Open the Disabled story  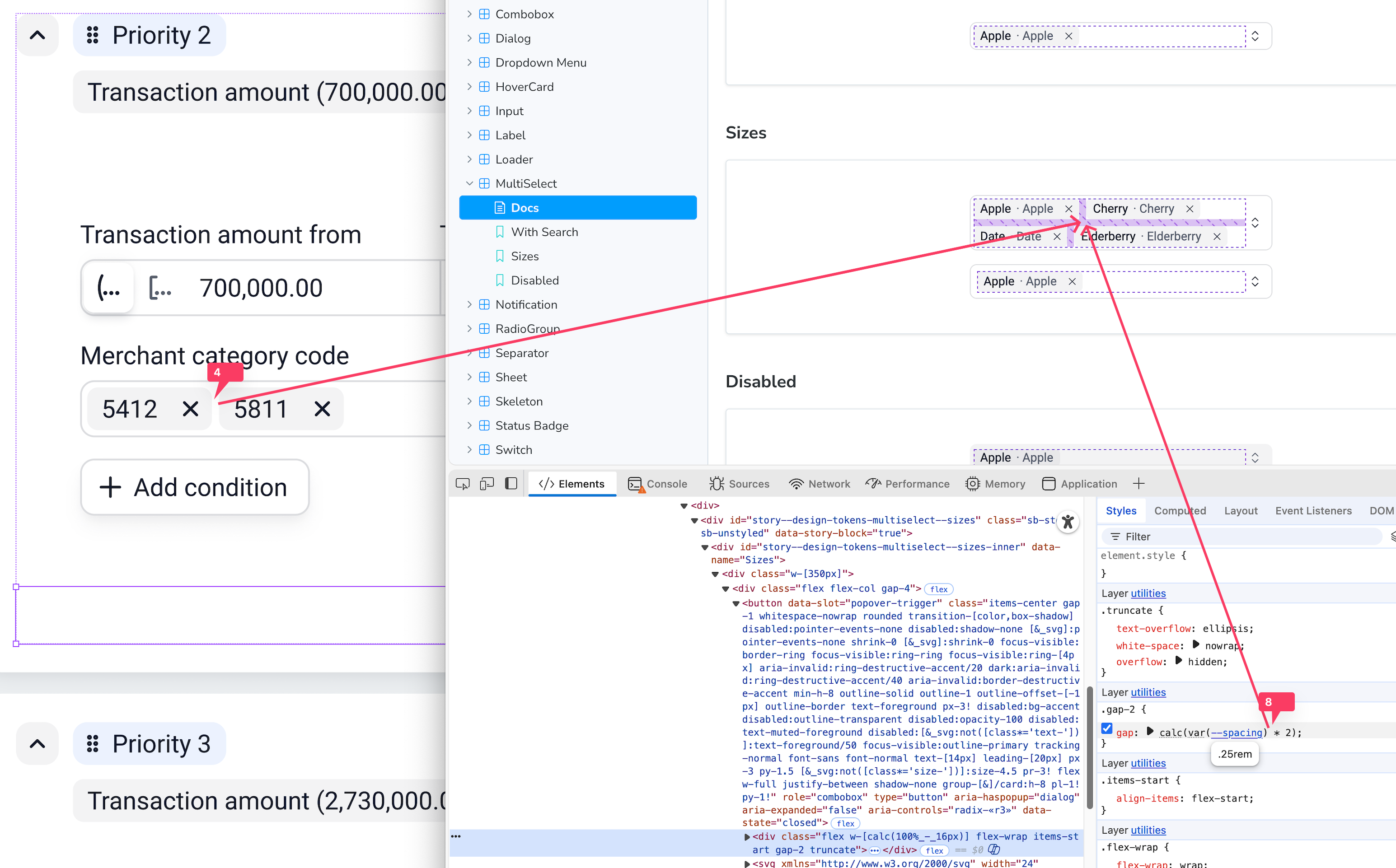[x=534, y=280]
